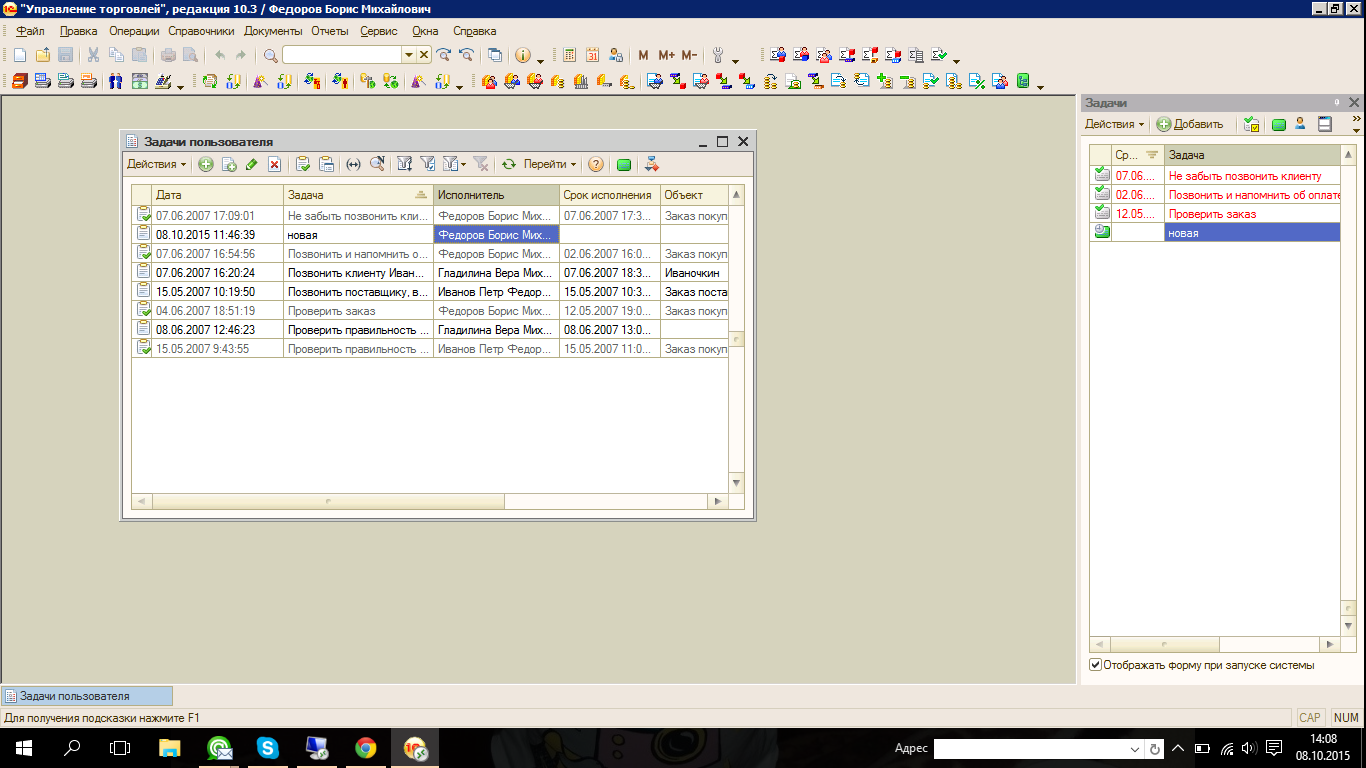Click the completed-tasks checkmark toggle in Задачи panel

point(1251,124)
